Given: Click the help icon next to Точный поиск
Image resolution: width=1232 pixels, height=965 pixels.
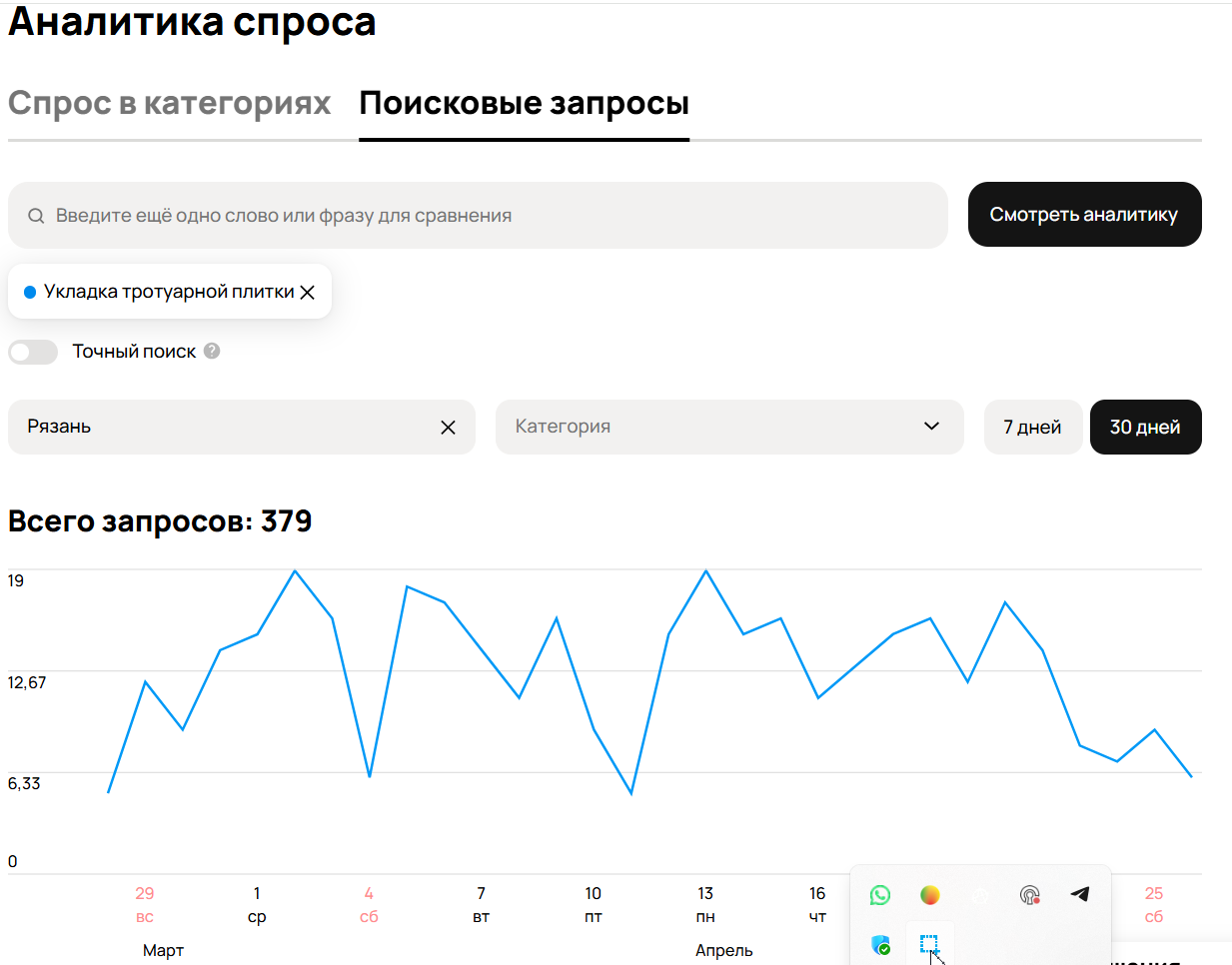Looking at the screenshot, I should [x=212, y=351].
